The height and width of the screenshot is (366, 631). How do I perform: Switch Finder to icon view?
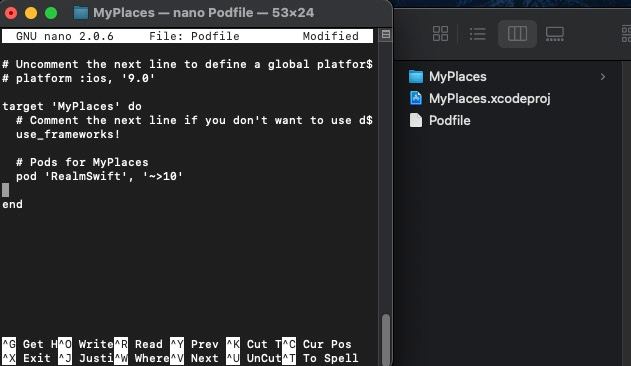point(440,33)
